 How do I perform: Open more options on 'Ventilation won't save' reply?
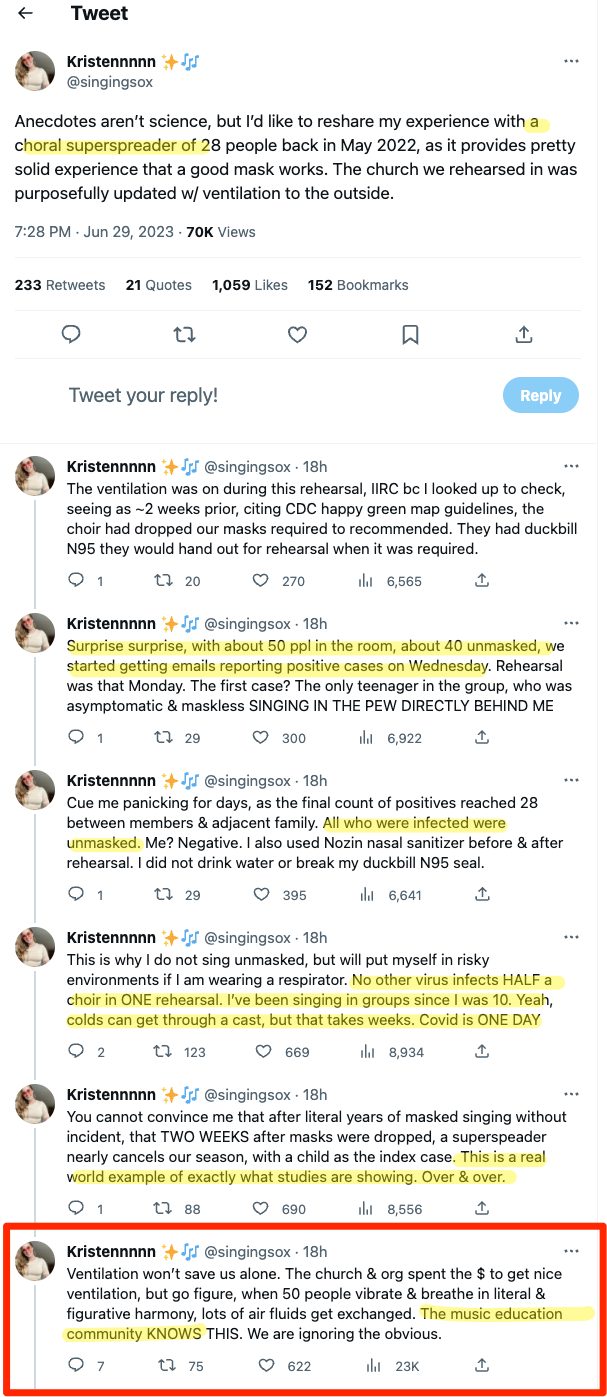(571, 1251)
